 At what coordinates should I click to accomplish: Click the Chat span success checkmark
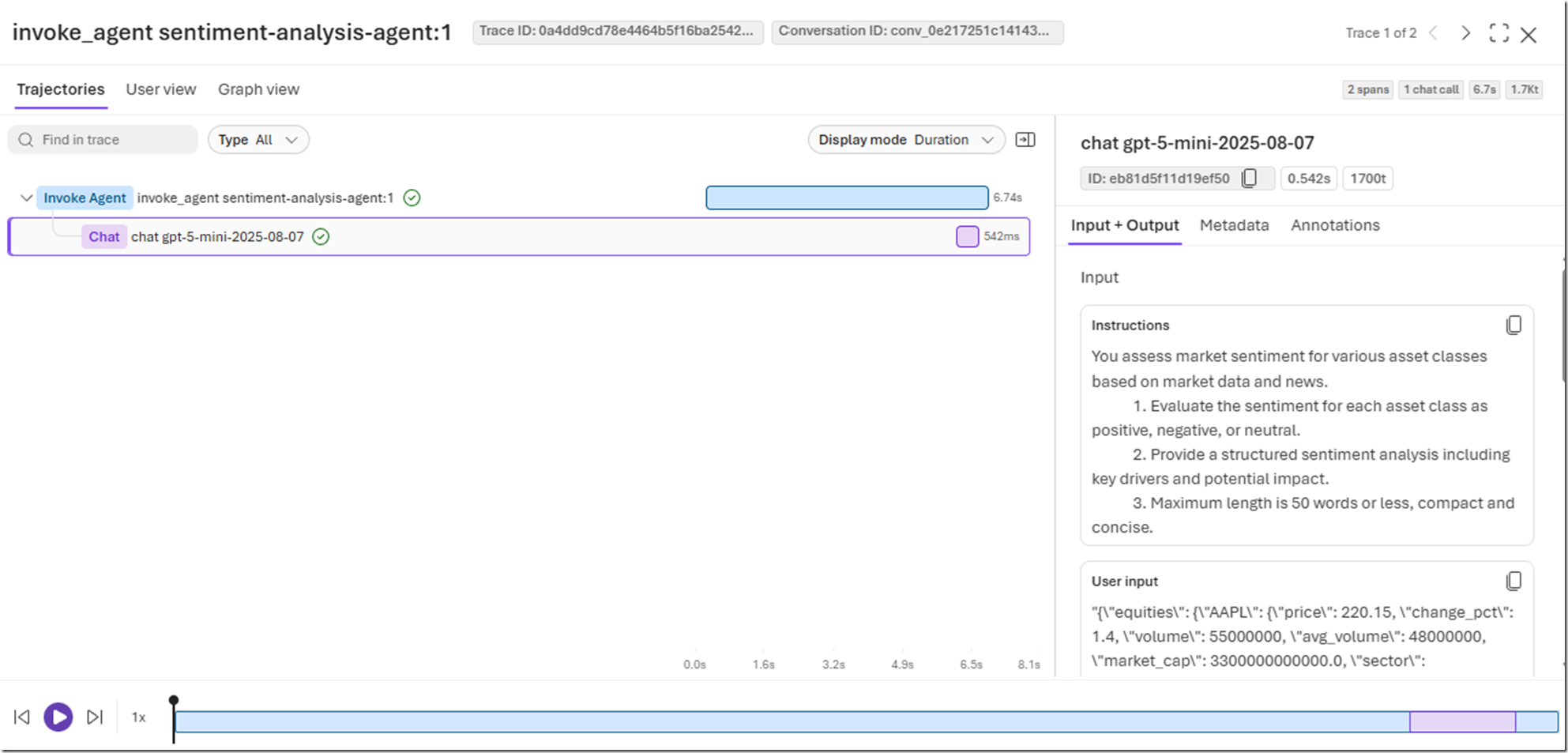321,236
